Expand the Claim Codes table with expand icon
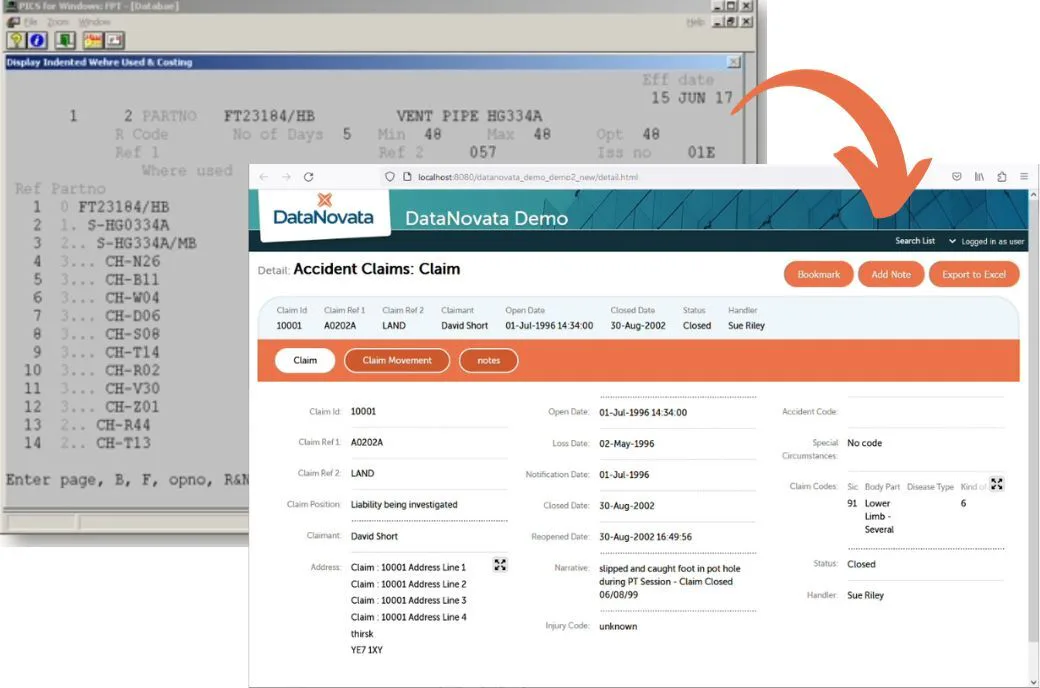 pos(996,484)
